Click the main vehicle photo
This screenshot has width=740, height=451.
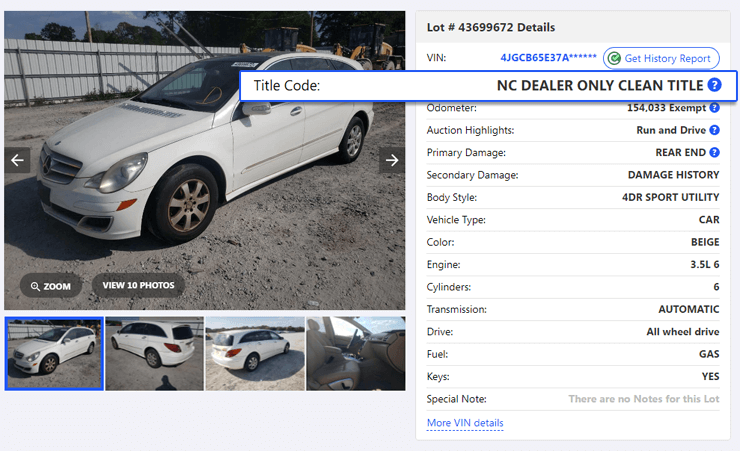pyautogui.click(x=204, y=160)
